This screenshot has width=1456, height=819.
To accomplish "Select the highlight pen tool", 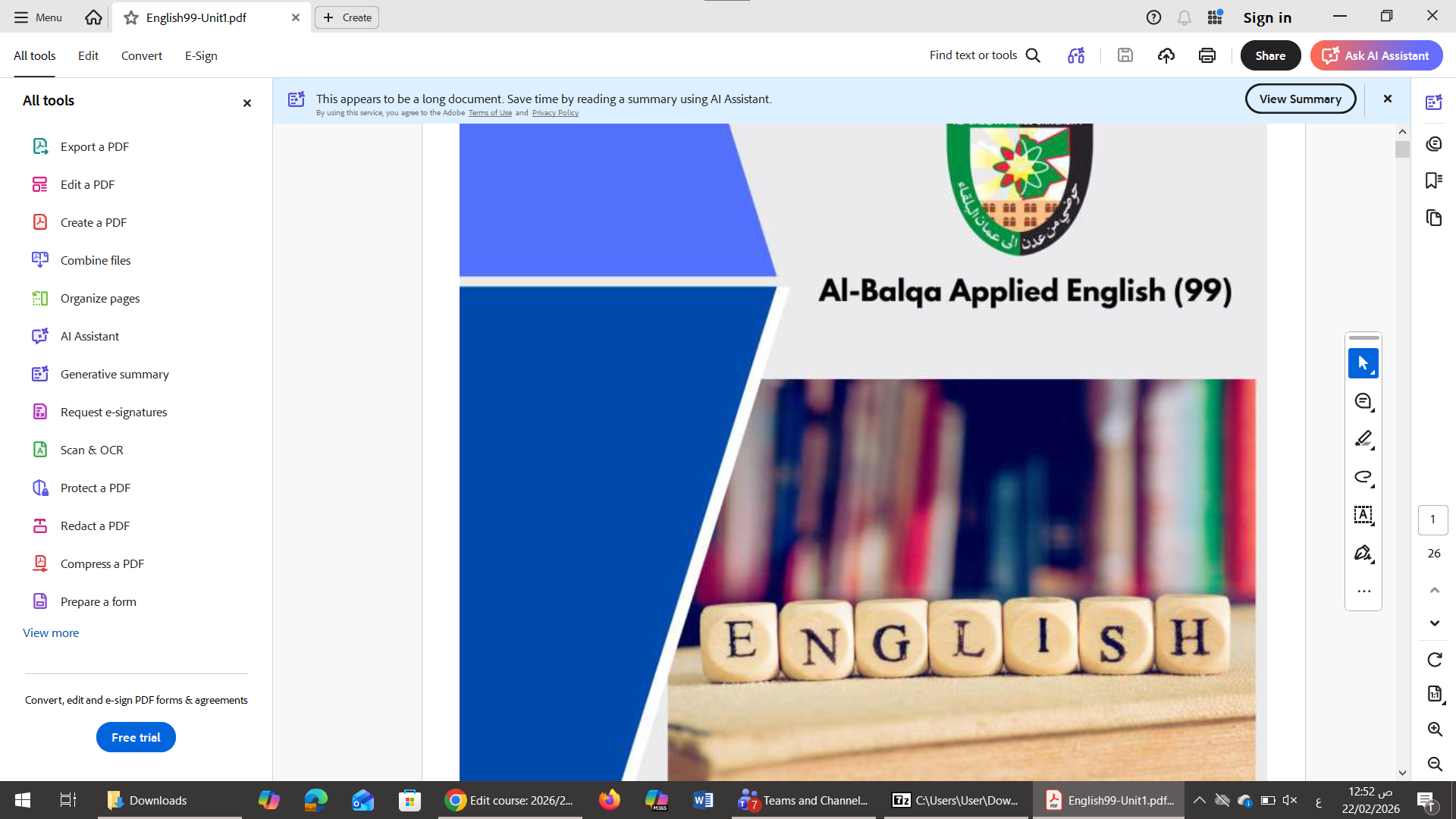I will click(x=1363, y=439).
